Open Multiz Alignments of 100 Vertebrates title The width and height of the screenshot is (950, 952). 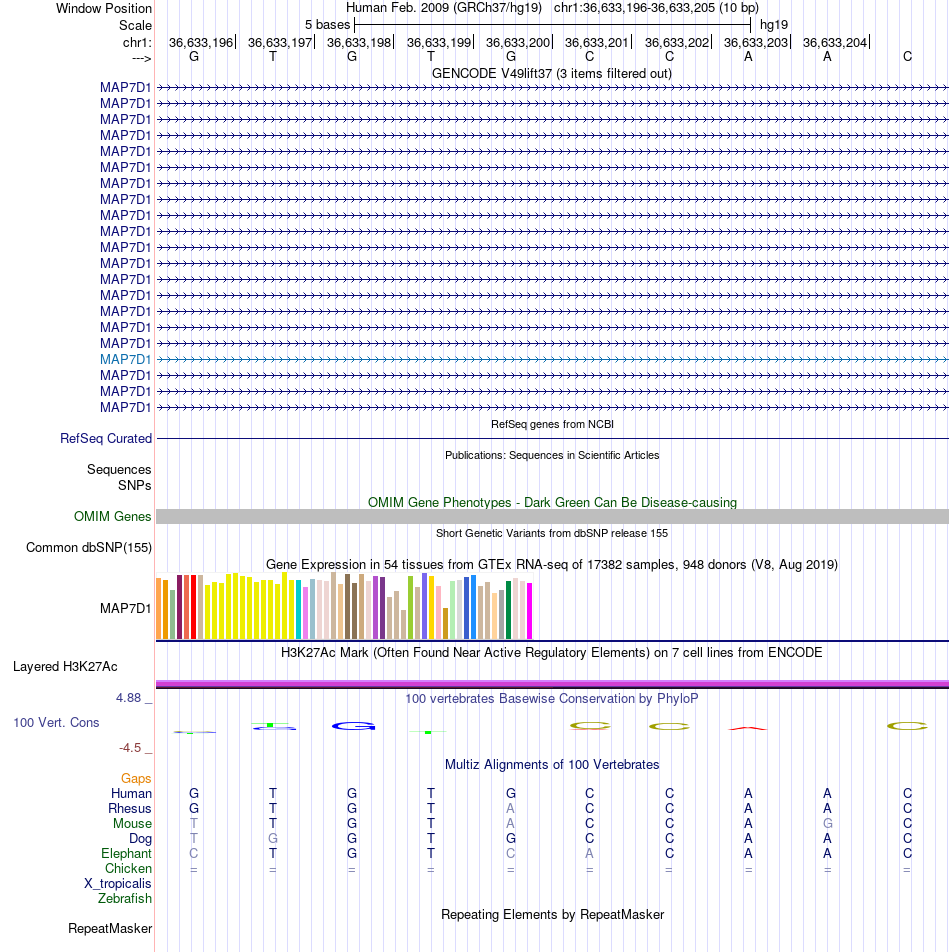tap(552, 764)
